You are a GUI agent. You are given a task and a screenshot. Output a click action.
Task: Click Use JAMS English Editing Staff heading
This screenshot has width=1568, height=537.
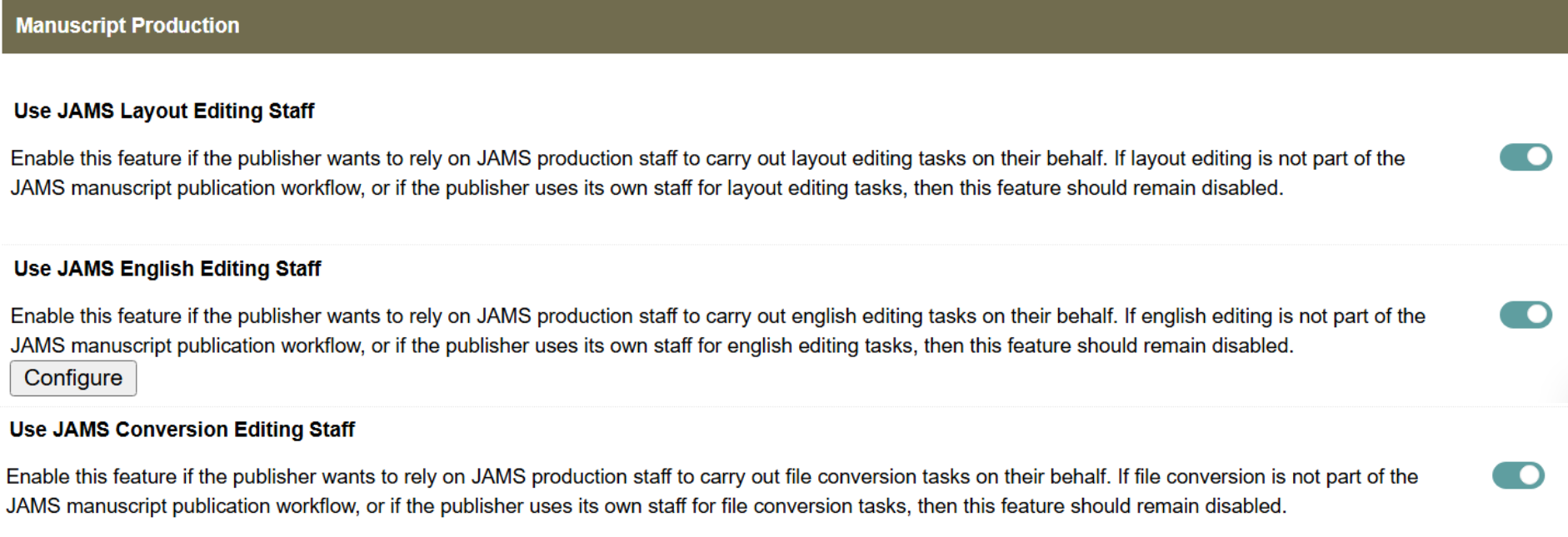(167, 269)
